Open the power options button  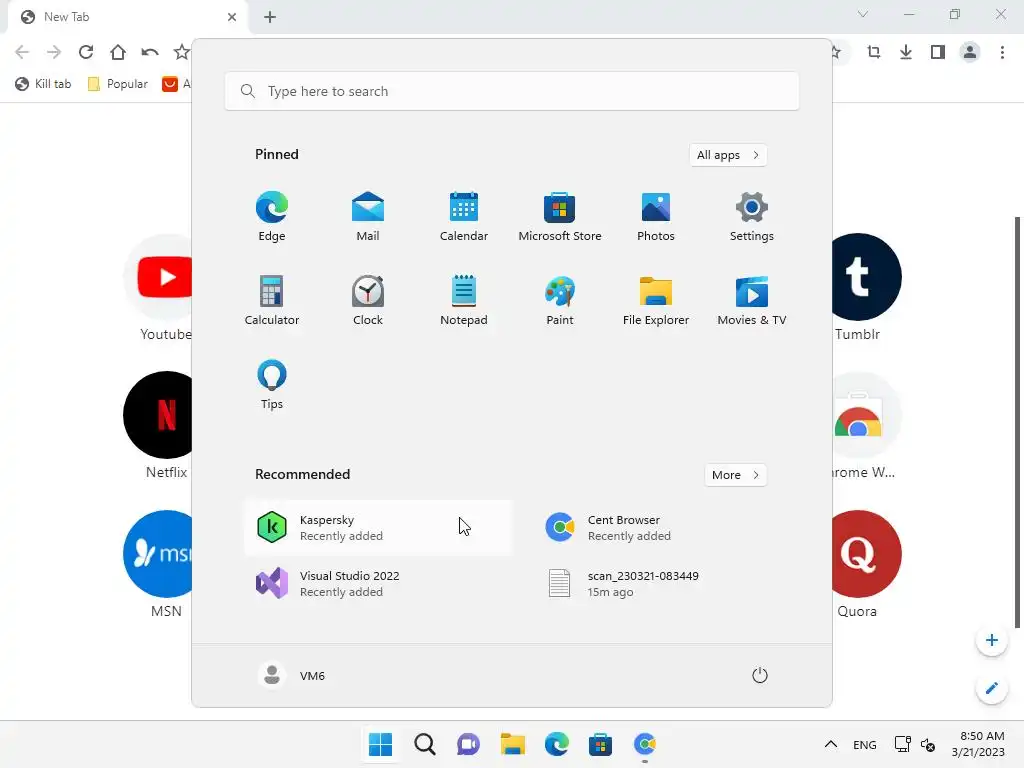click(x=760, y=675)
